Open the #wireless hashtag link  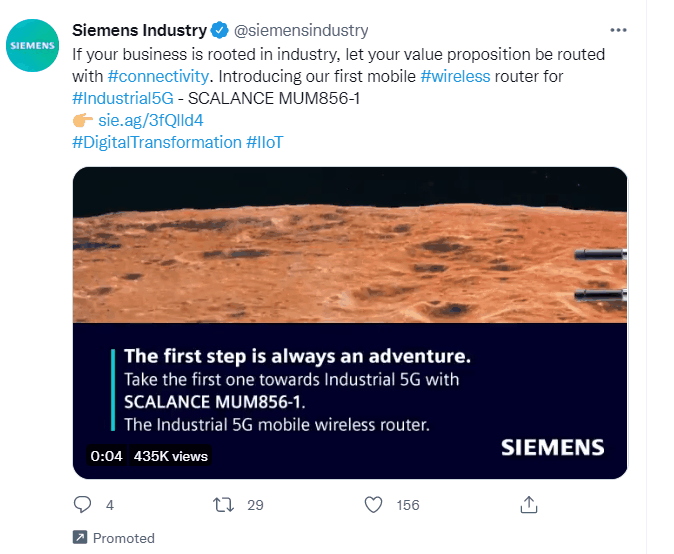coord(455,75)
